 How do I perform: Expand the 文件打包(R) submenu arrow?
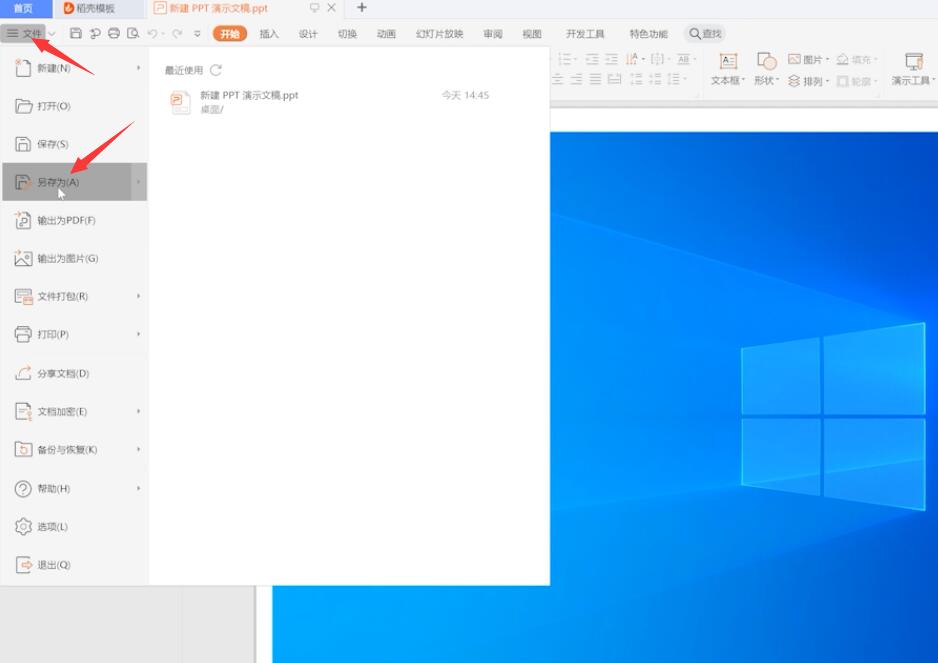[138, 296]
